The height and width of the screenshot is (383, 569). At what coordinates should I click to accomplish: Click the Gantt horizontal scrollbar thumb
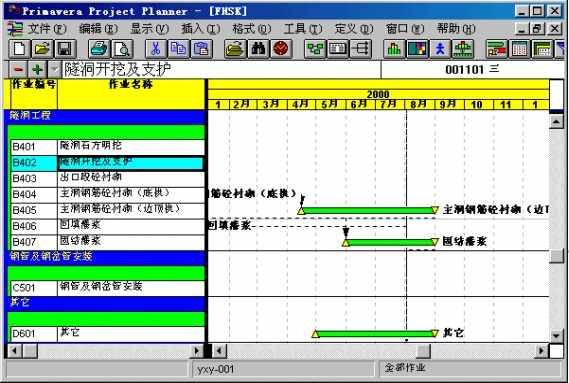coord(423,351)
